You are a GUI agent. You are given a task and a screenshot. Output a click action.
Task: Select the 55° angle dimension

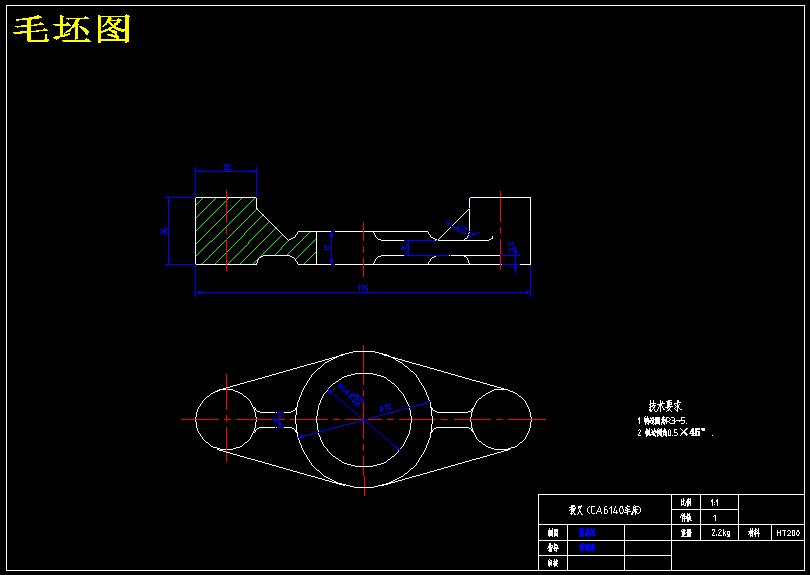click(461, 228)
